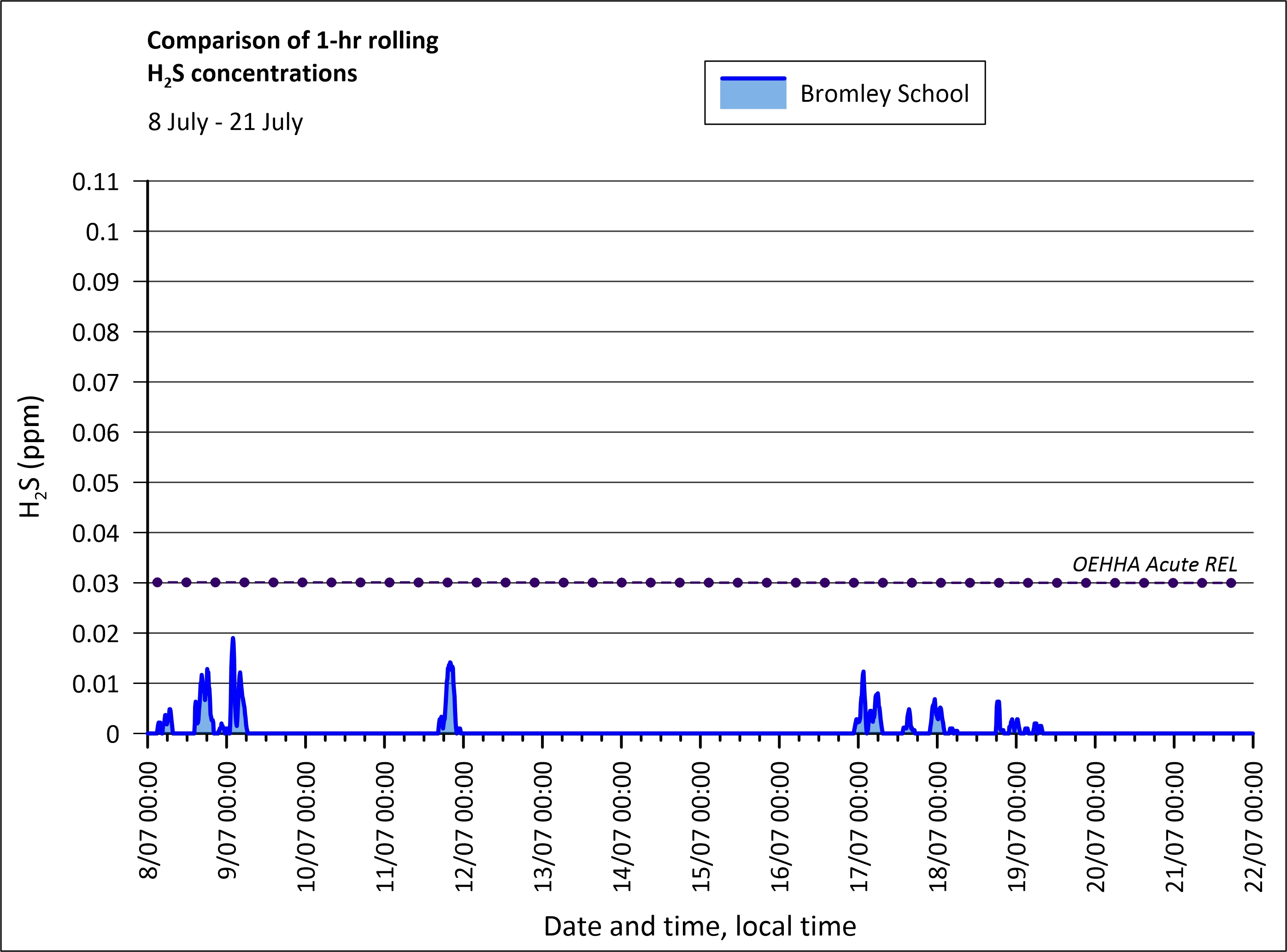
Task: Click the Bromley School legend color swatch
Action: coord(752,93)
